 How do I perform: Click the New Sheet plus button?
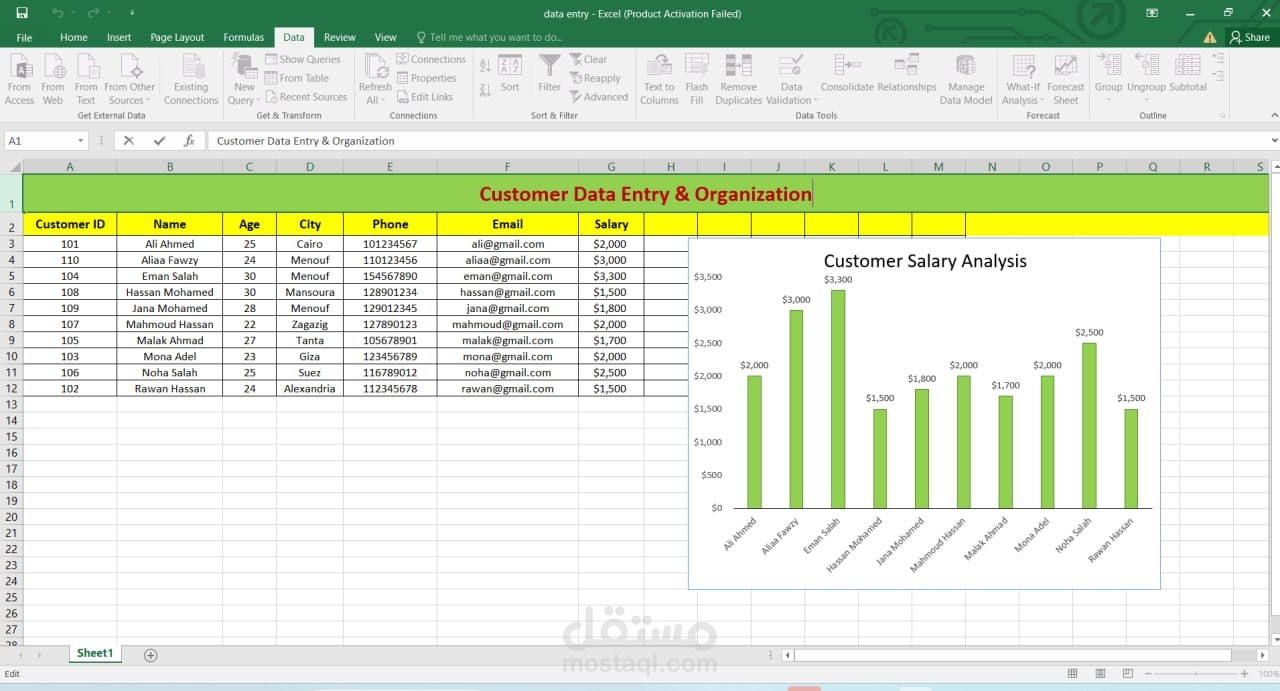point(150,654)
